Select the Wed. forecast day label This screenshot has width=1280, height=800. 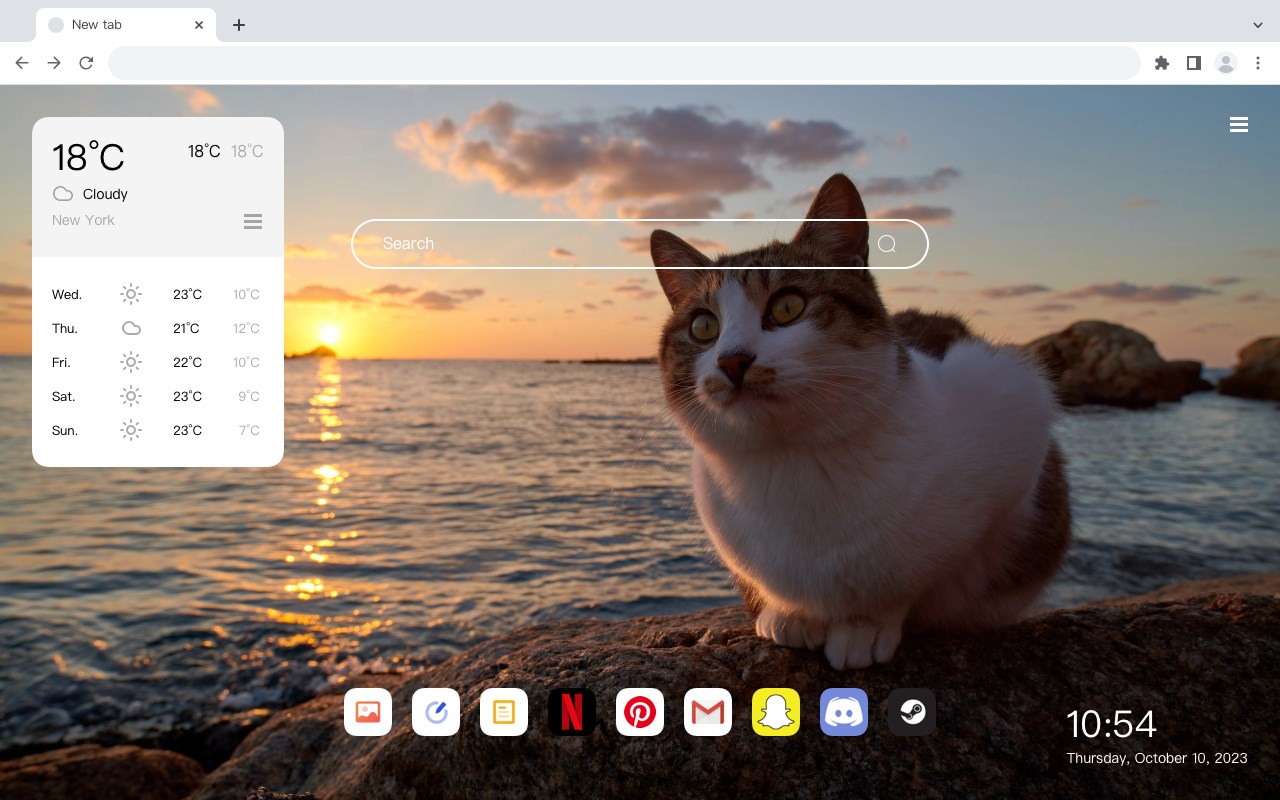pyautogui.click(x=67, y=294)
